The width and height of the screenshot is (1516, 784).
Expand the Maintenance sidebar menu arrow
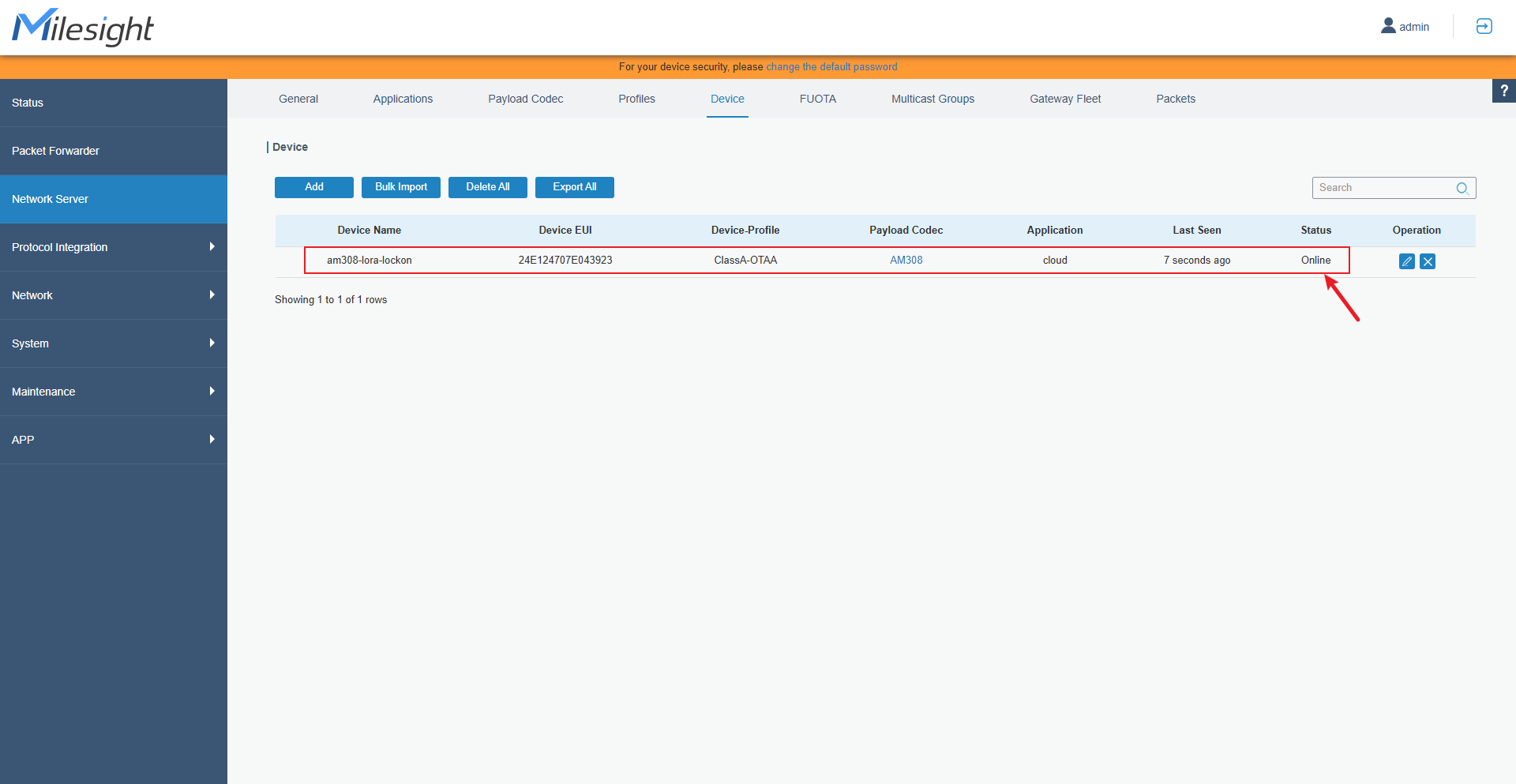[212, 392]
